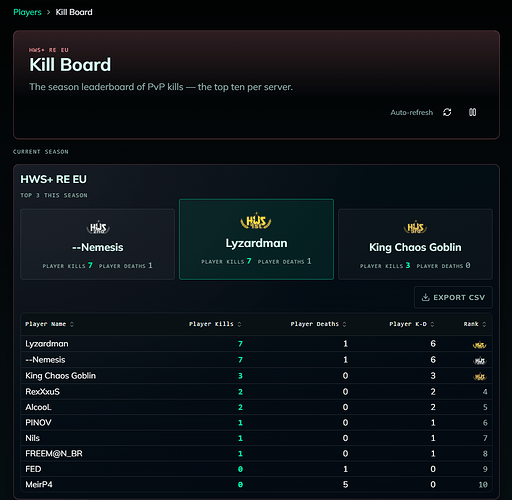Pause auto-refresh with the pause icon
This screenshot has height=500, width=512.
(472, 112)
